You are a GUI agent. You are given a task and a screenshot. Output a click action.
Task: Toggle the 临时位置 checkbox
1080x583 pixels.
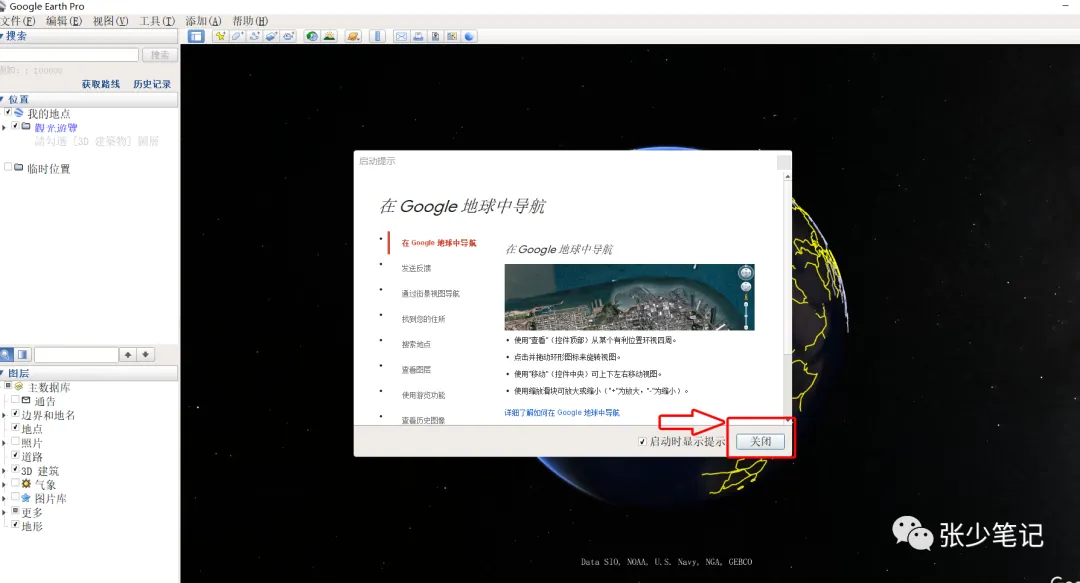8,167
